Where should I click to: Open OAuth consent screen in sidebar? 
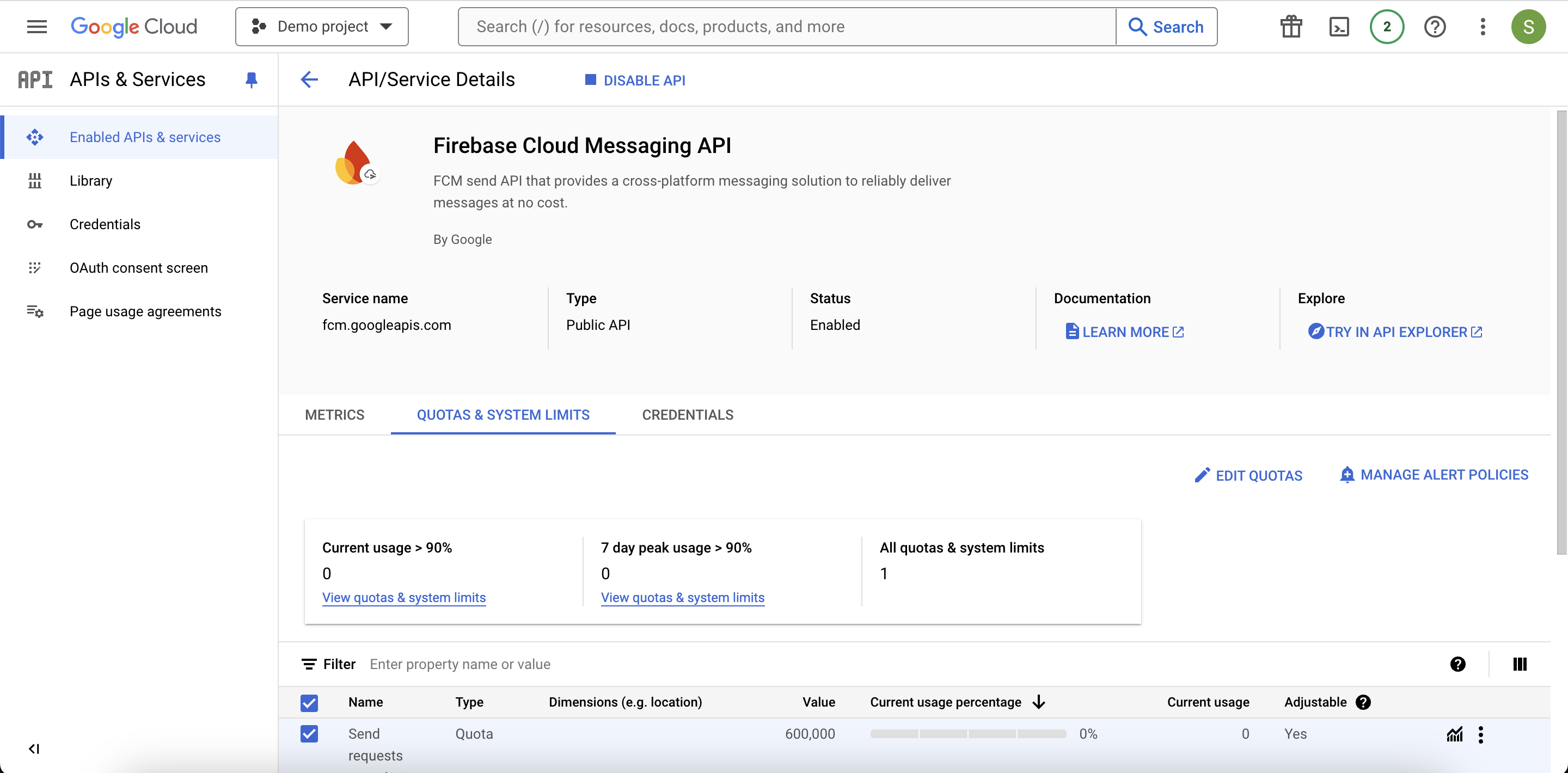coord(139,268)
